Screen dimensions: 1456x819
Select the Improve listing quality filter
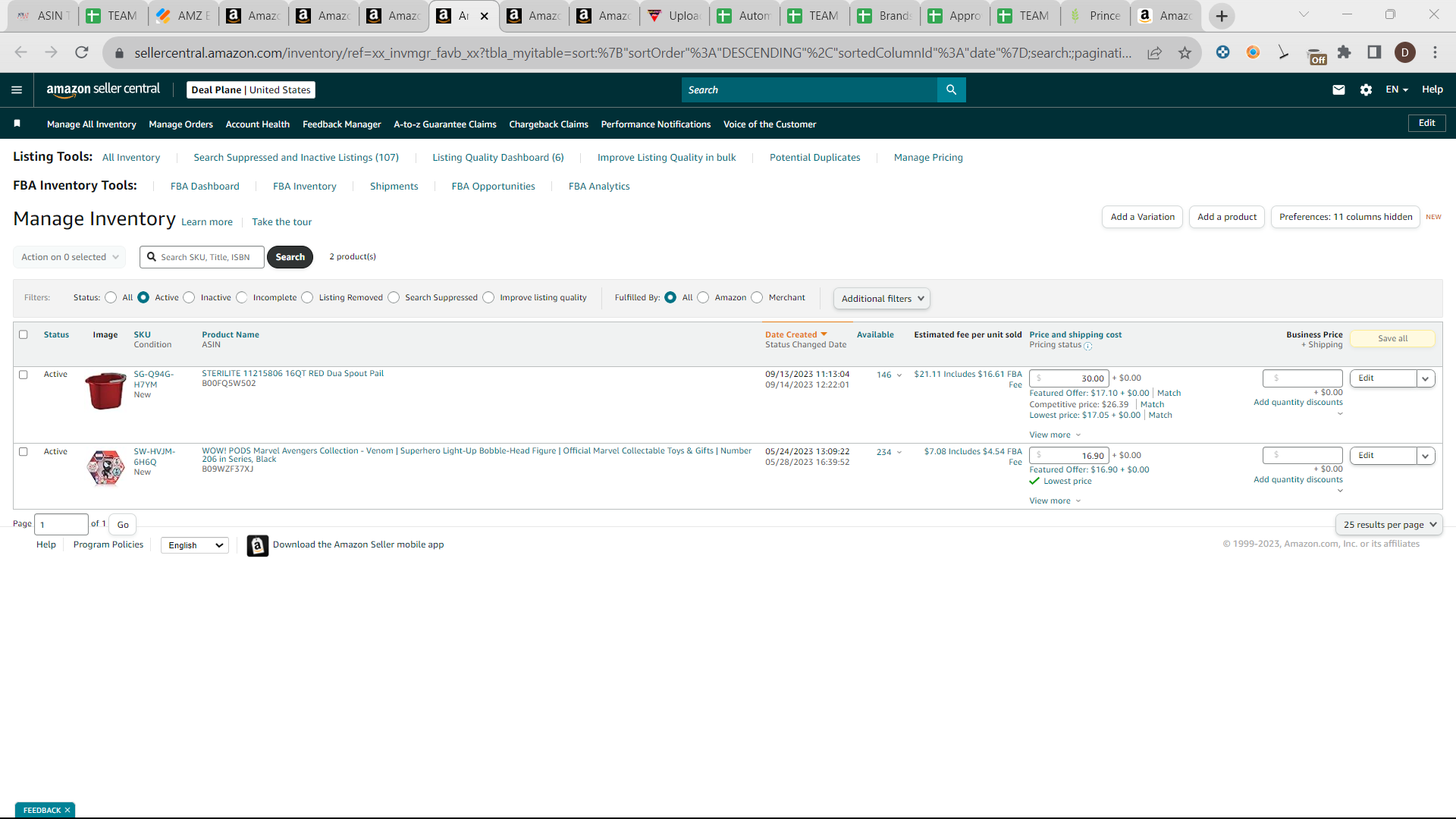tap(488, 297)
